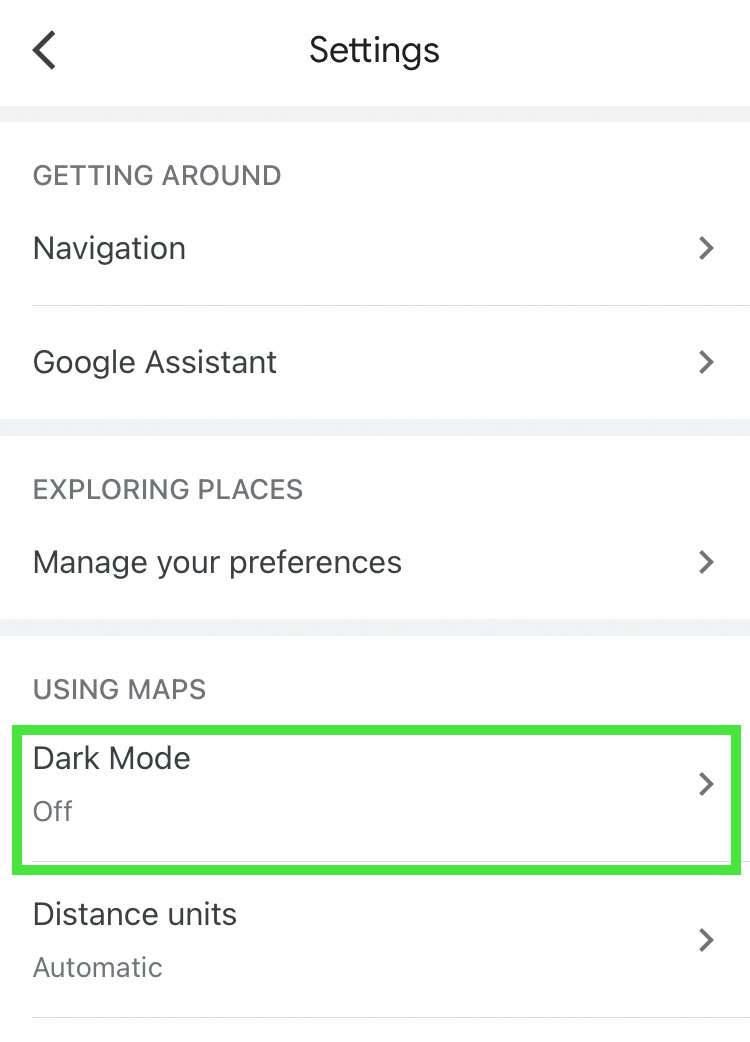
Task: Tap the "Automatic" distance units value
Action: [98, 967]
